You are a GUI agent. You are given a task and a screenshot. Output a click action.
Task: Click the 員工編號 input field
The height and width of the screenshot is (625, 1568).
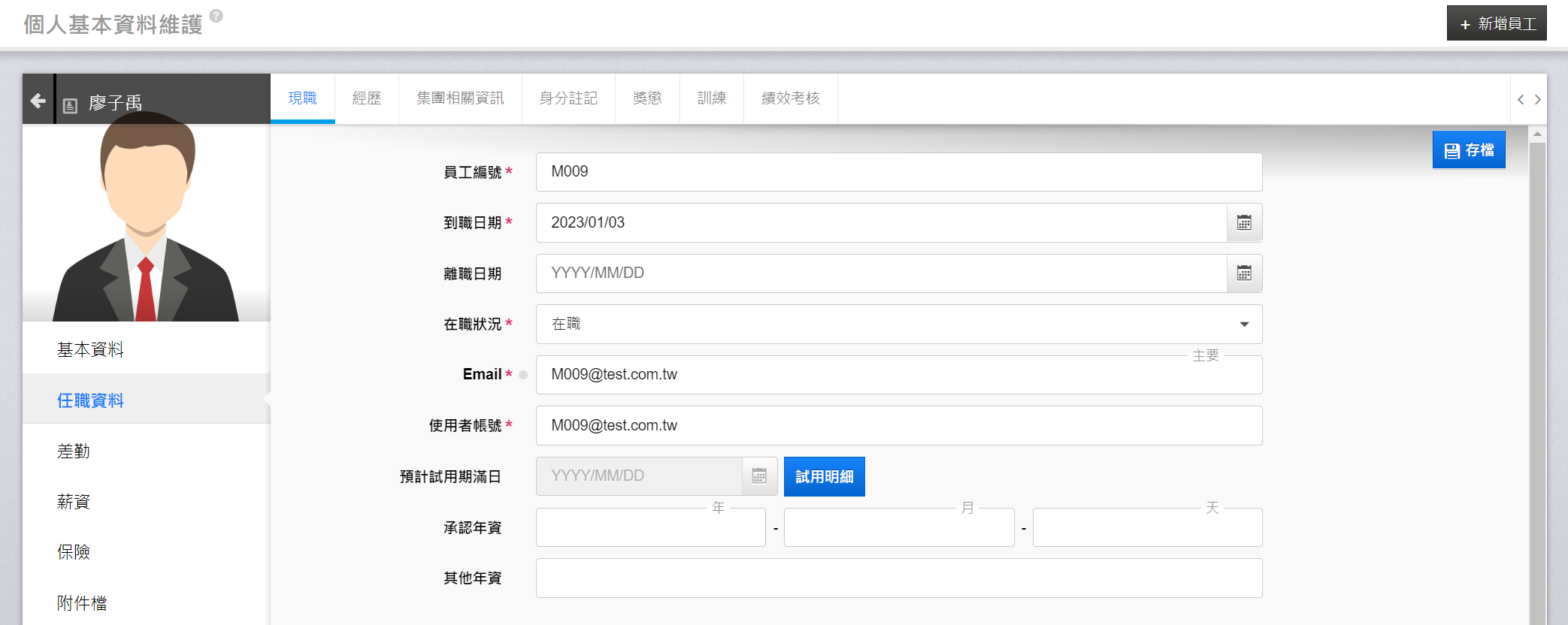898,172
